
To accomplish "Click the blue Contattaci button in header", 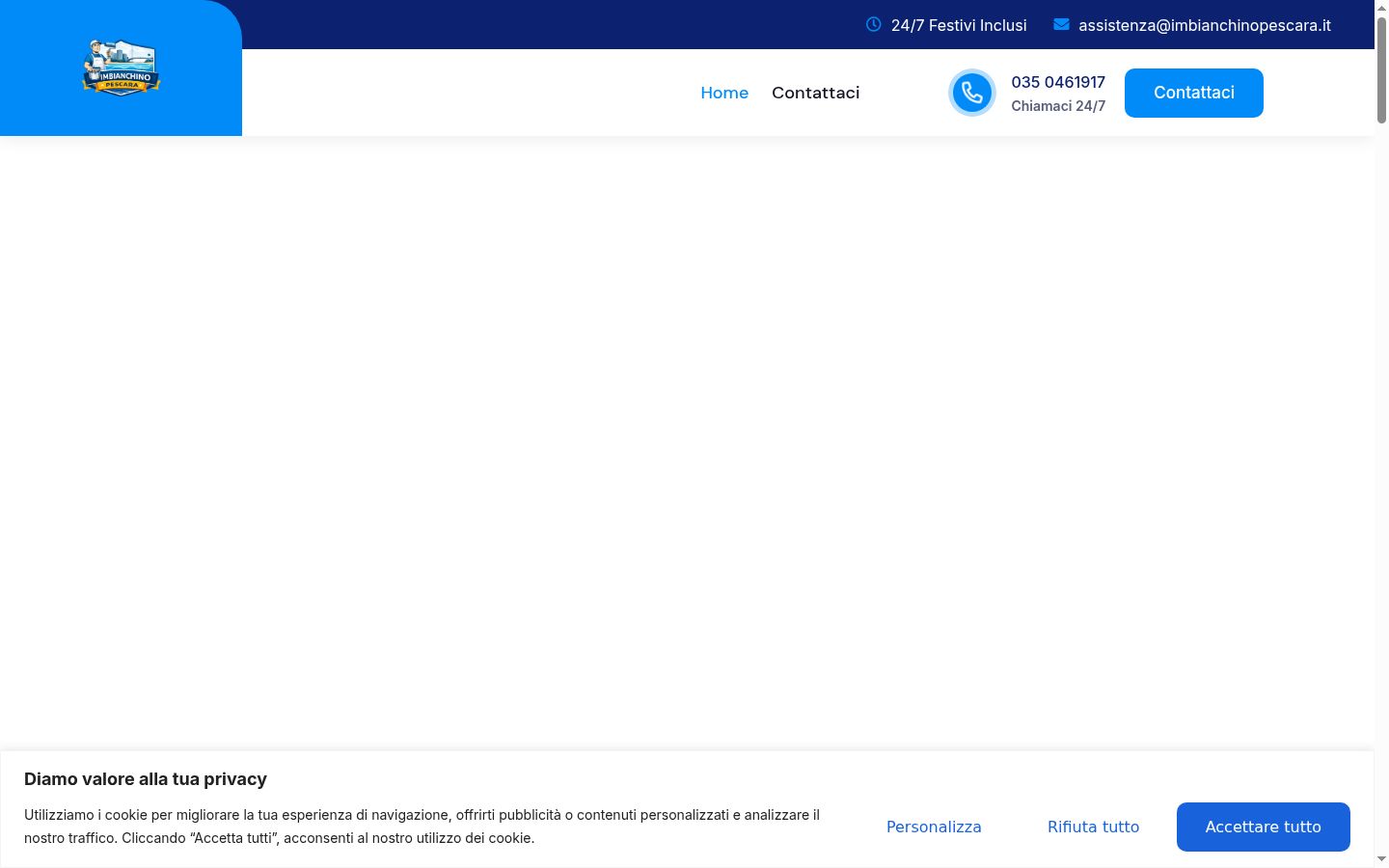I will pos(1194,93).
